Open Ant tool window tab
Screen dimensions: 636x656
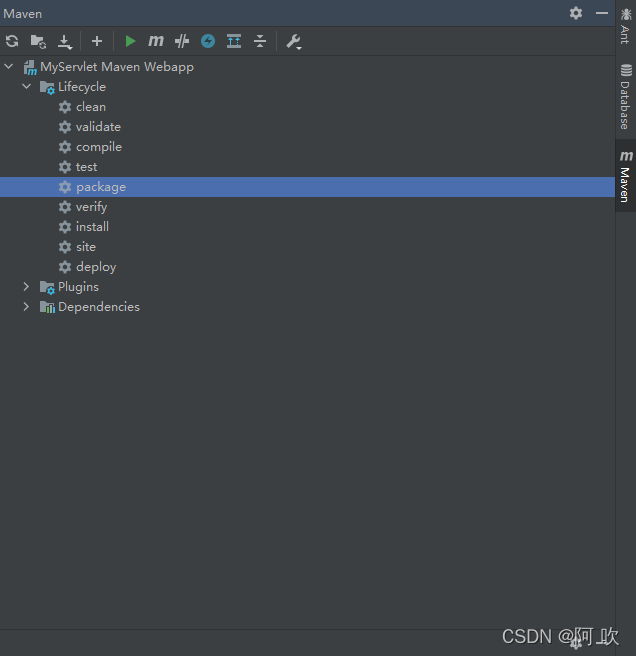coord(626,26)
